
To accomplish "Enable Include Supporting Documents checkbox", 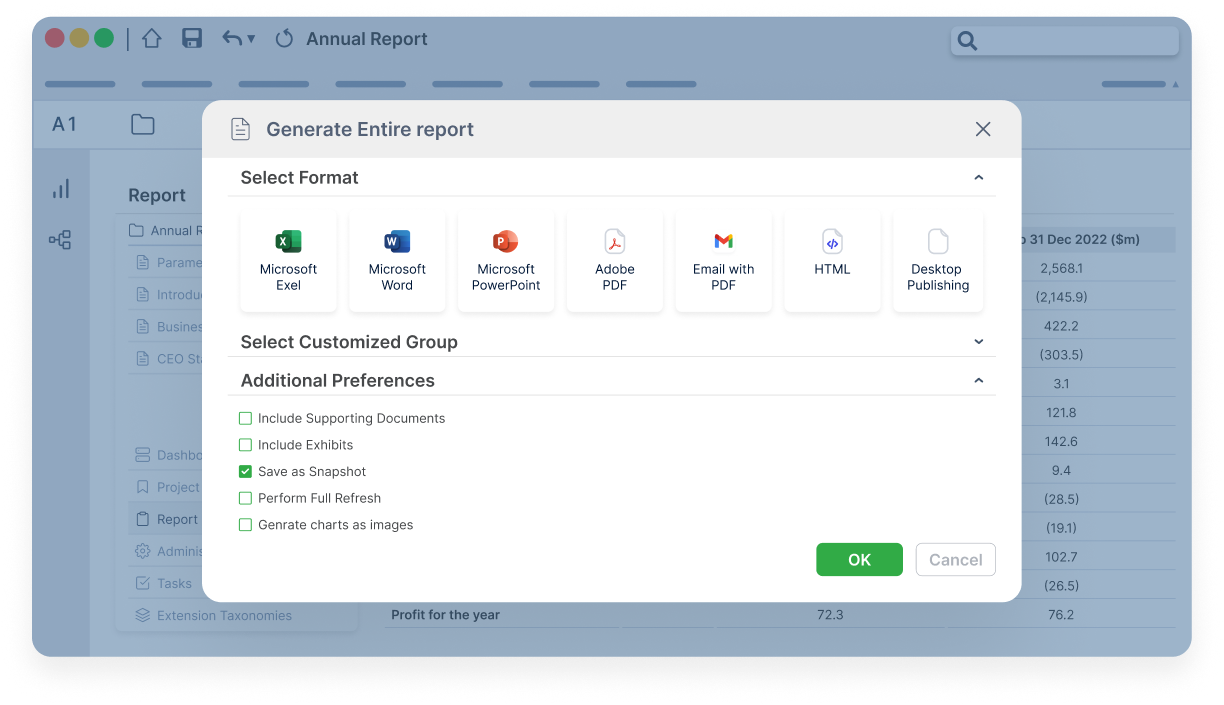I will click(x=245, y=418).
